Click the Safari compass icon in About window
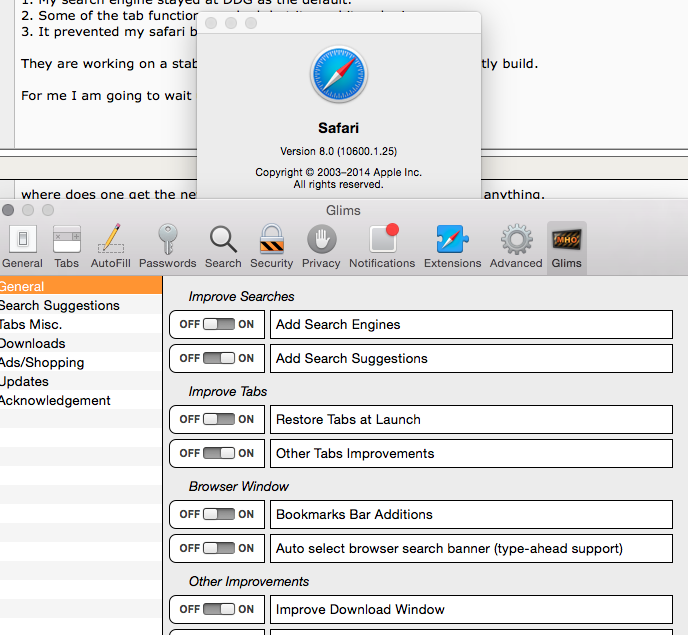 pyautogui.click(x=339, y=74)
